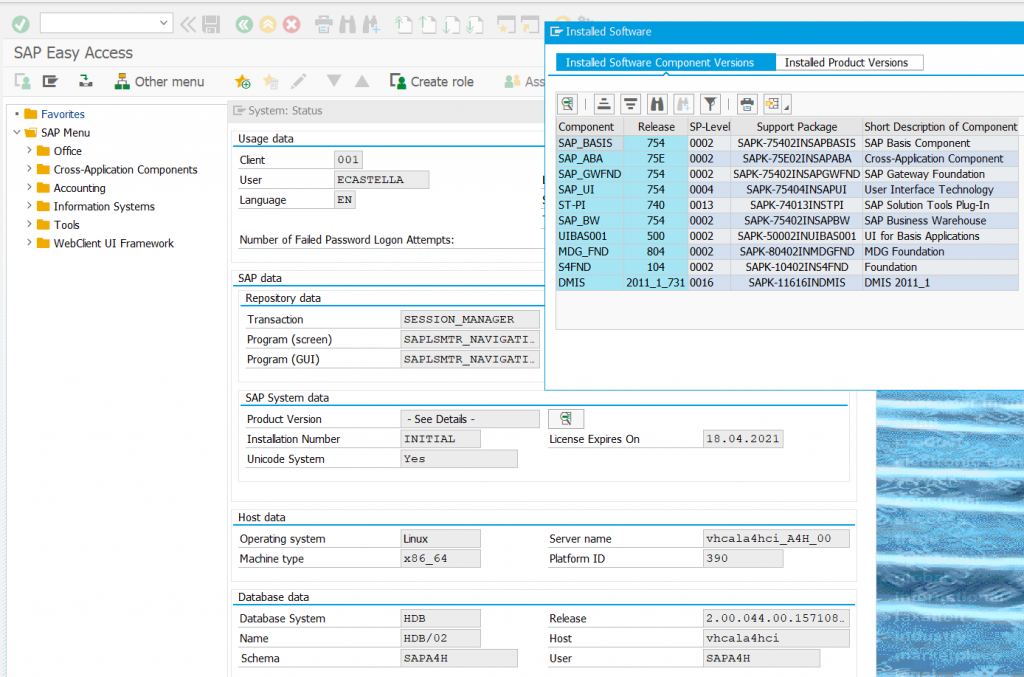
Task: Open the Other menu button
Action: pos(159,82)
